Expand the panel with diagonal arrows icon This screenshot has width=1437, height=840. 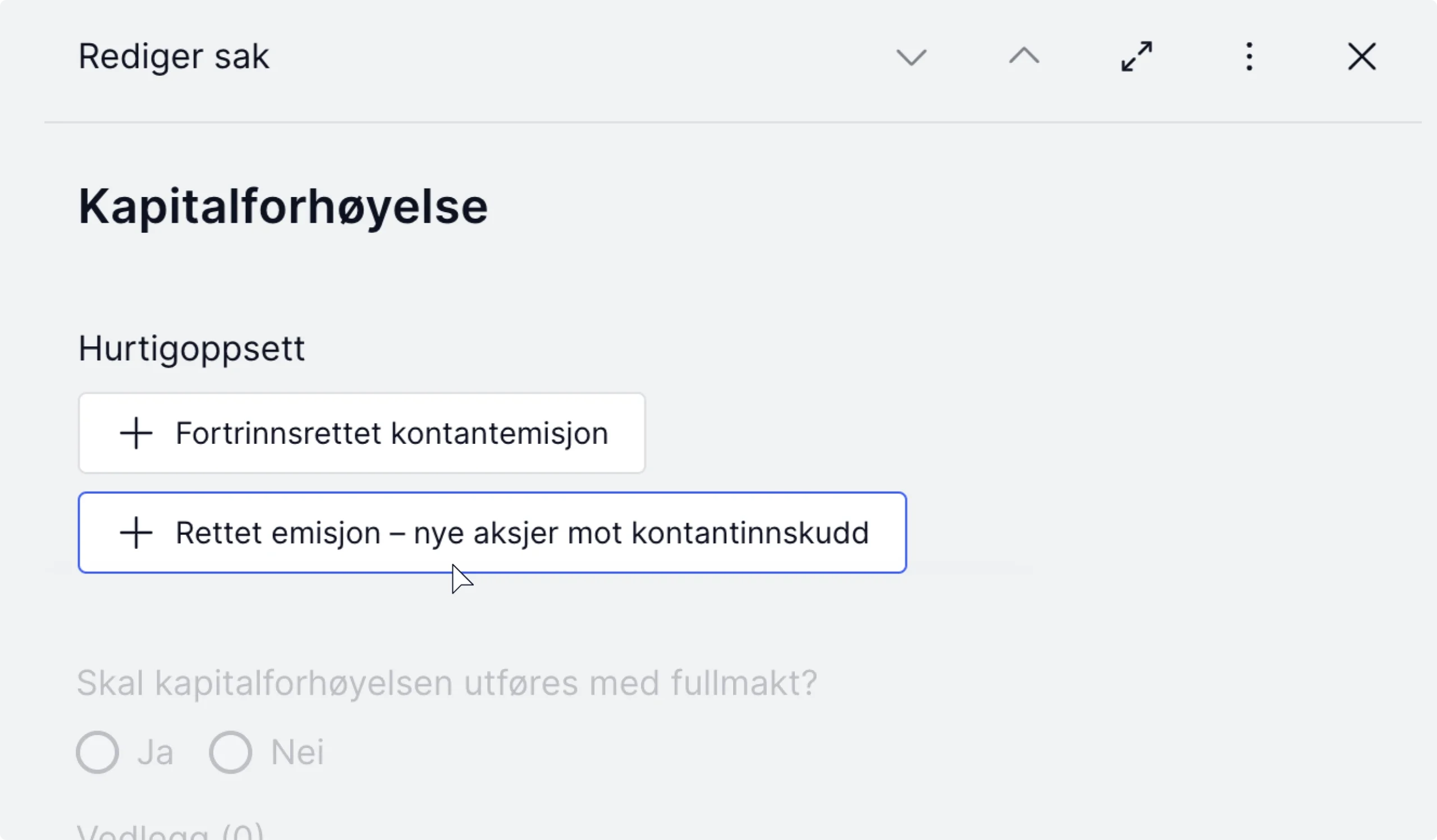(1137, 57)
